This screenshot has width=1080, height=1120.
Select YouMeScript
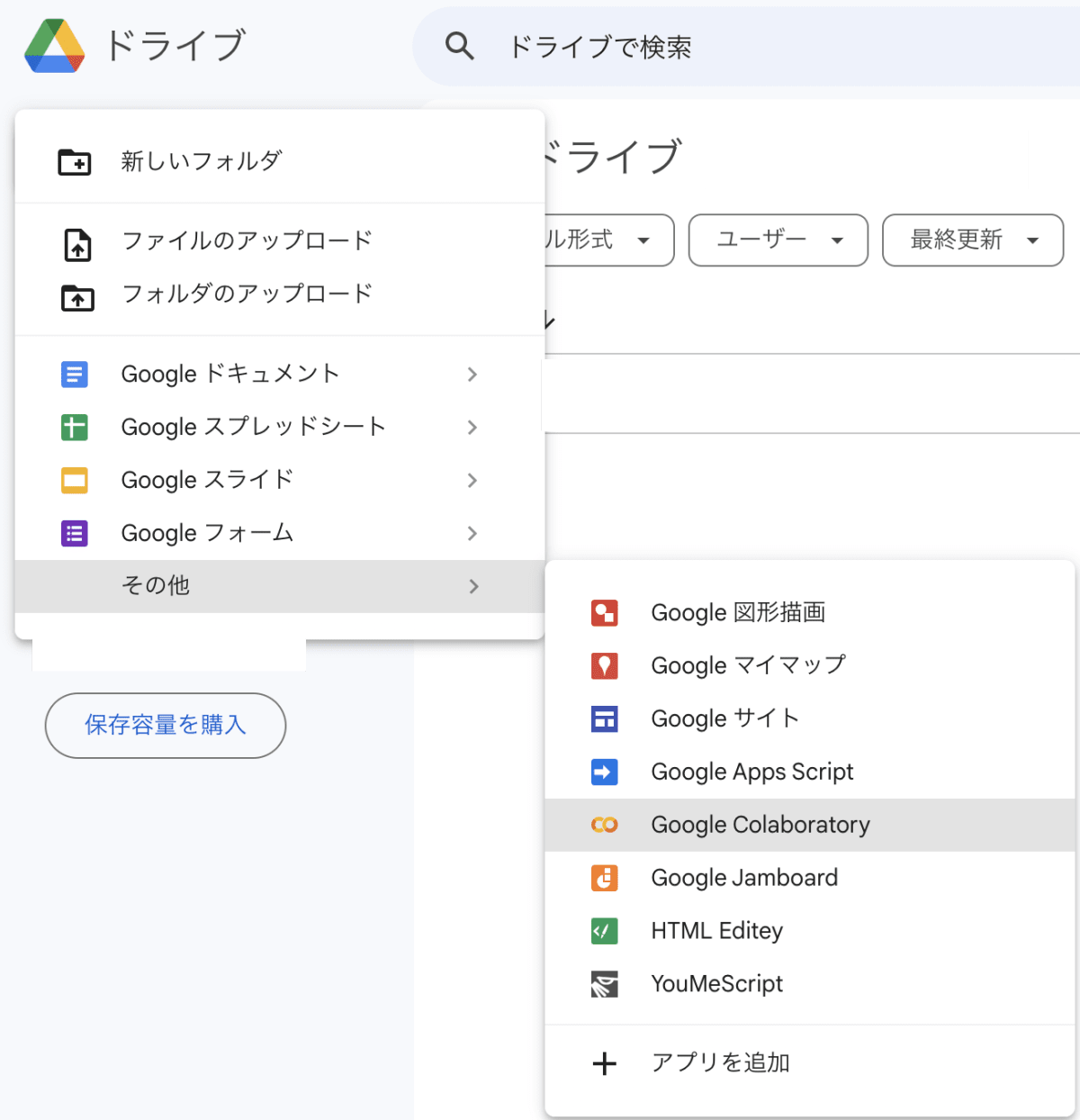(x=810, y=984)
